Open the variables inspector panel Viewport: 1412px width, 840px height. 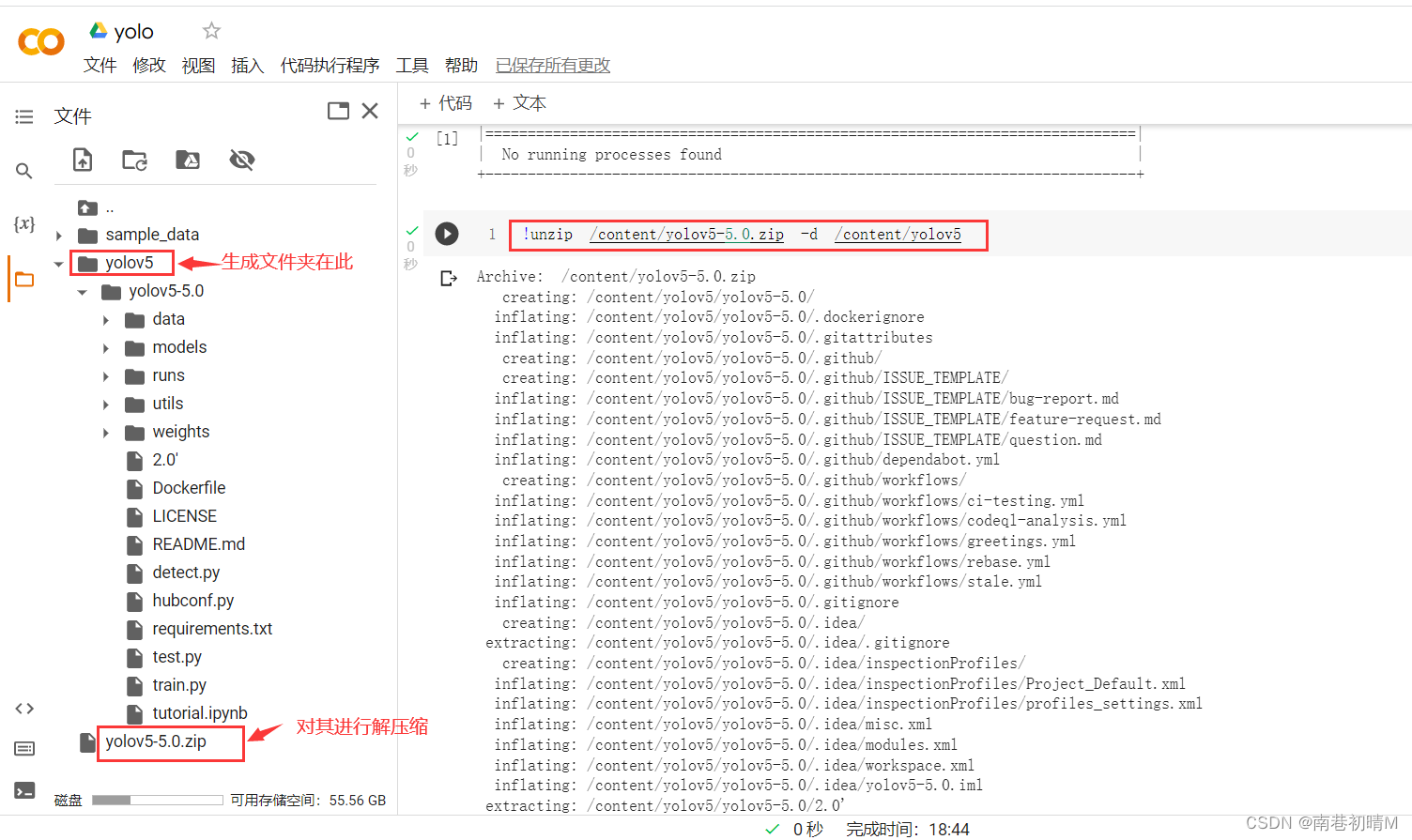(23, 224)
